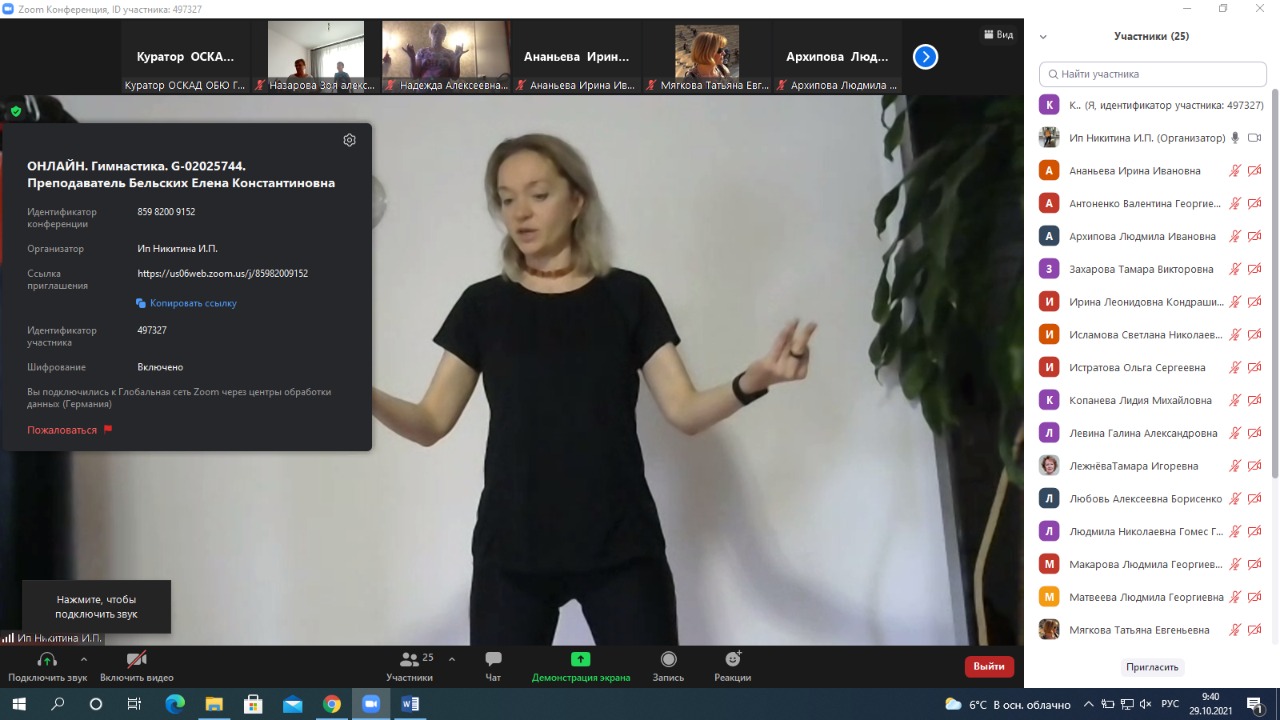Open Microsoft Edge from taskbar

(175, 704)
